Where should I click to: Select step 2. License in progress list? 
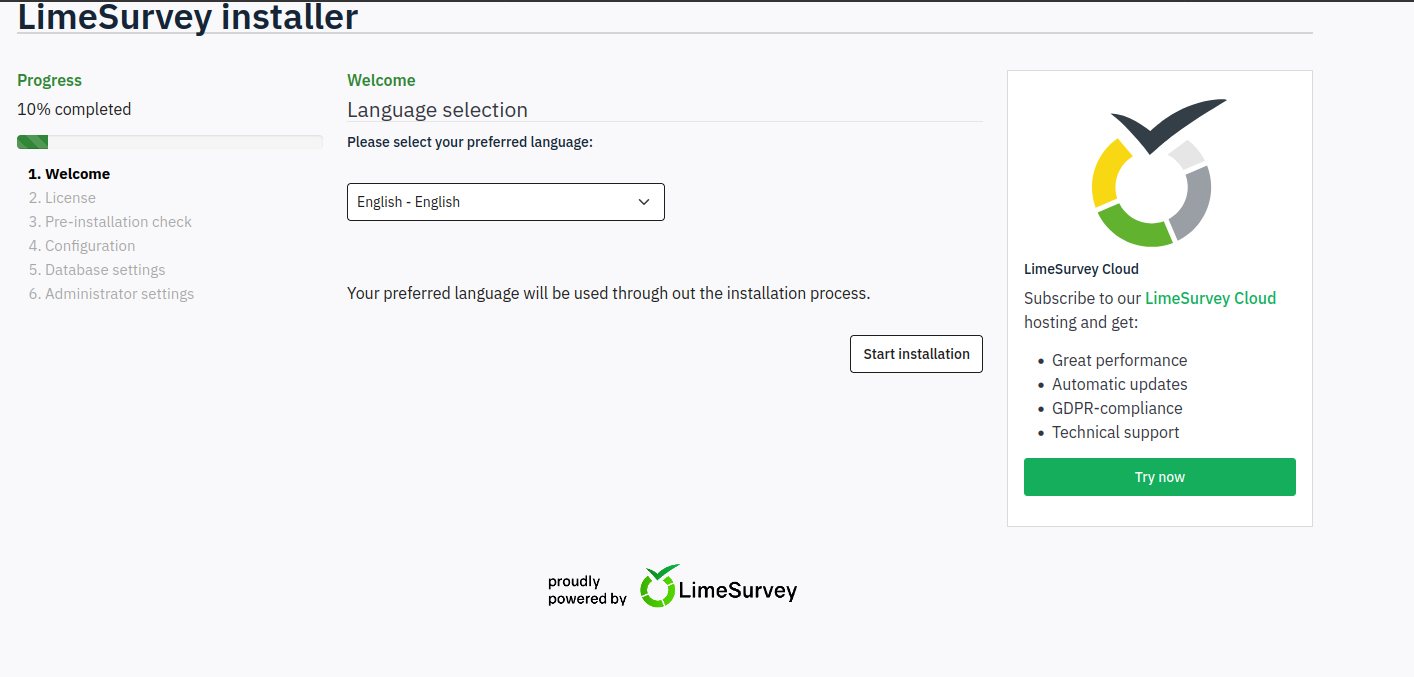[62, 198]
